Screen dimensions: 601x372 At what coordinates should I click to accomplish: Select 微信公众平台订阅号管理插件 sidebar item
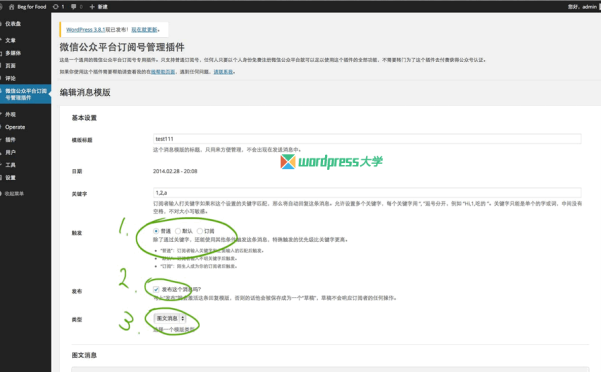click(x=25, y=94)
